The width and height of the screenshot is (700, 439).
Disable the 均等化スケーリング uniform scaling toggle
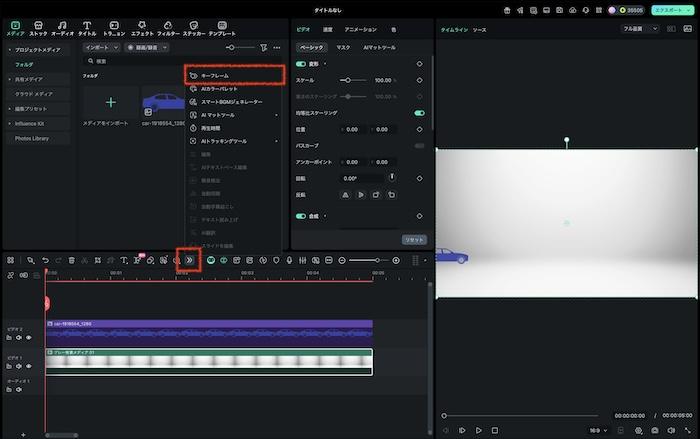tap(419, 113)
